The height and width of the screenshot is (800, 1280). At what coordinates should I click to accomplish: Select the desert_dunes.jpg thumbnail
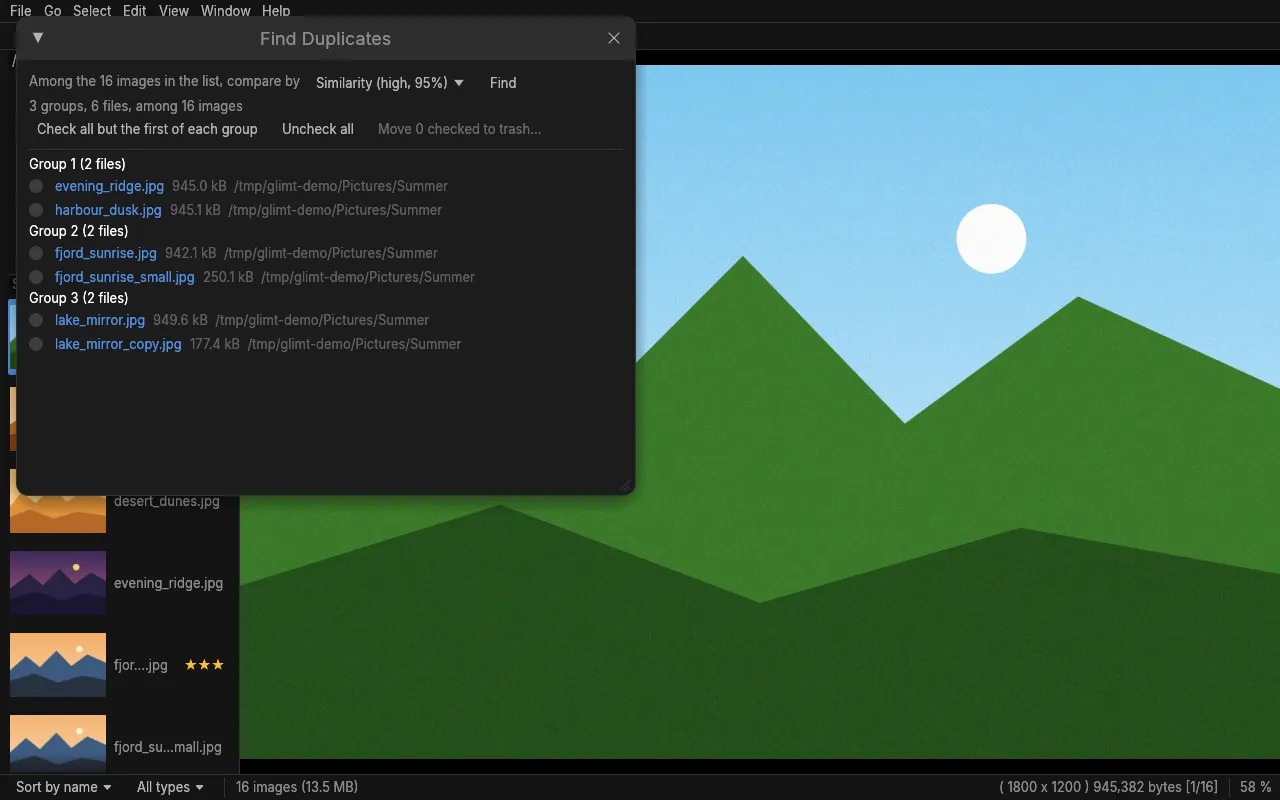pyautogui.click(x=58, y=501)
